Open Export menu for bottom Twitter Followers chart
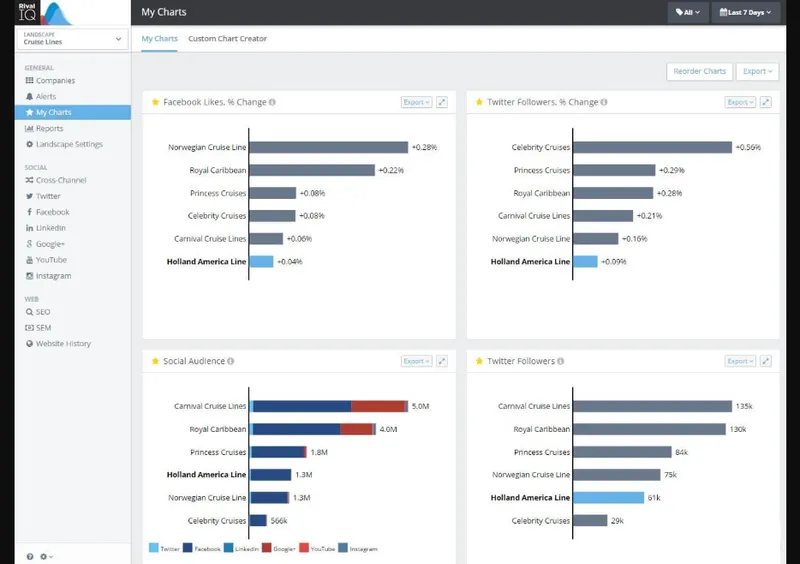 (740, 361)
